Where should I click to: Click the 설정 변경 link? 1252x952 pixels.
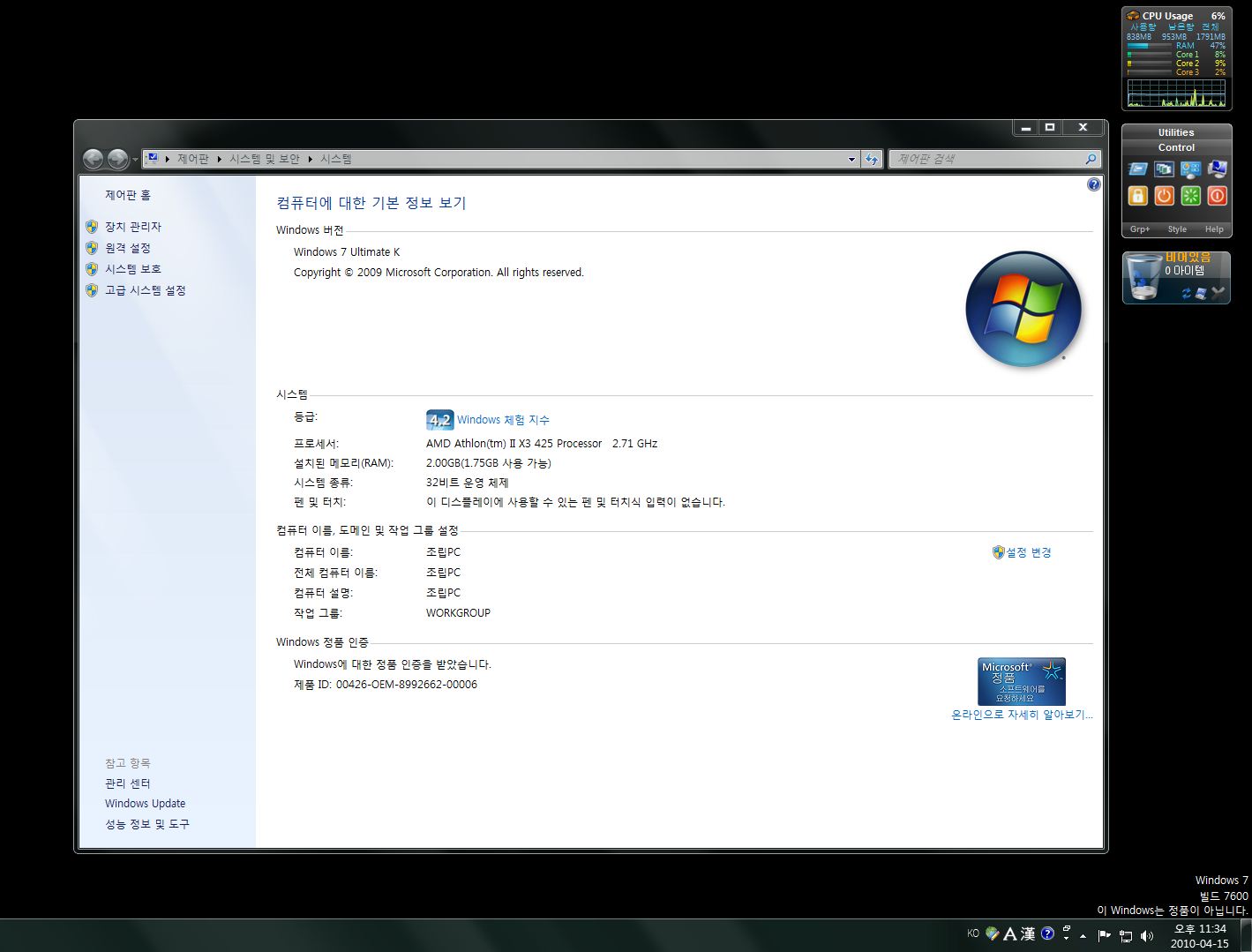tap(1029, 552)
